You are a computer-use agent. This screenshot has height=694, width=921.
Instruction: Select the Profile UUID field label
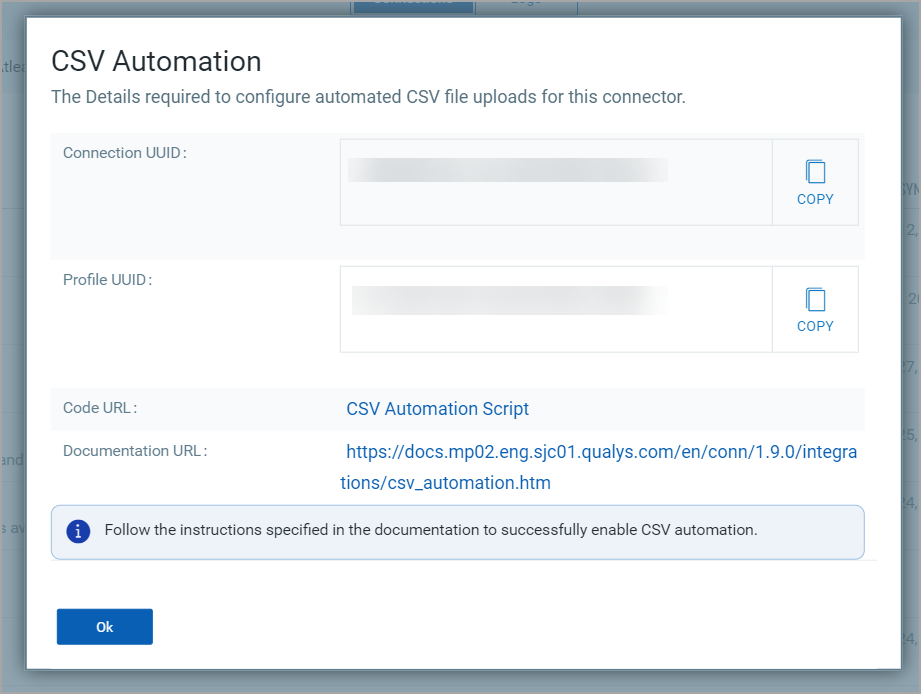click(107, 280)
